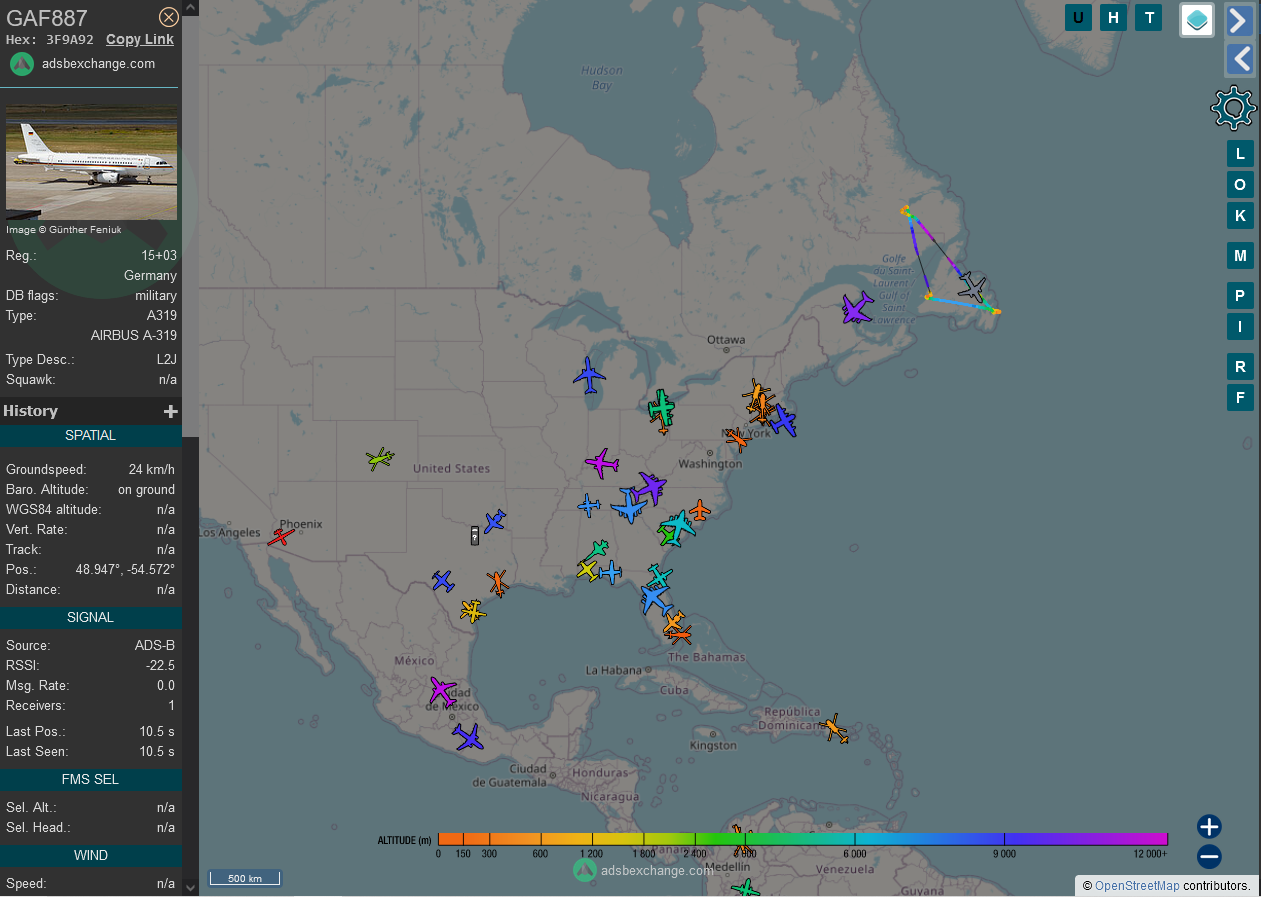Screen dimensions: 1261x897
Task: Select the yellow aircraft in south Texas
Action: point(472,610)
